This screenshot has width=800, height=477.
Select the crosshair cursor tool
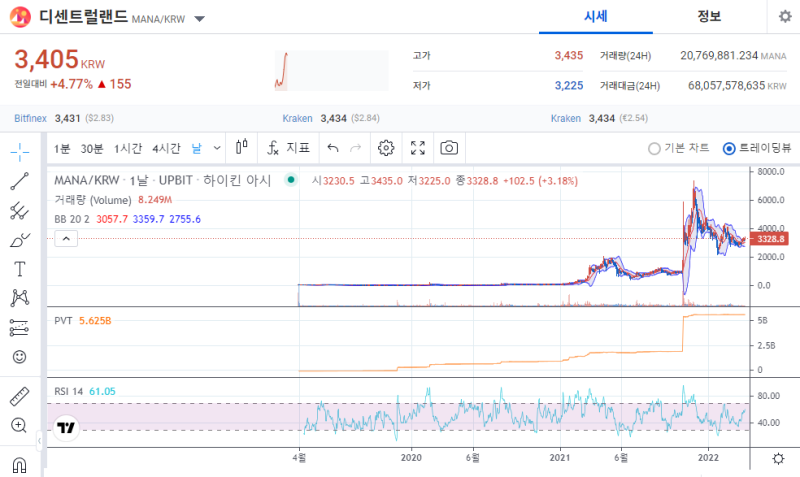[19, 152]
